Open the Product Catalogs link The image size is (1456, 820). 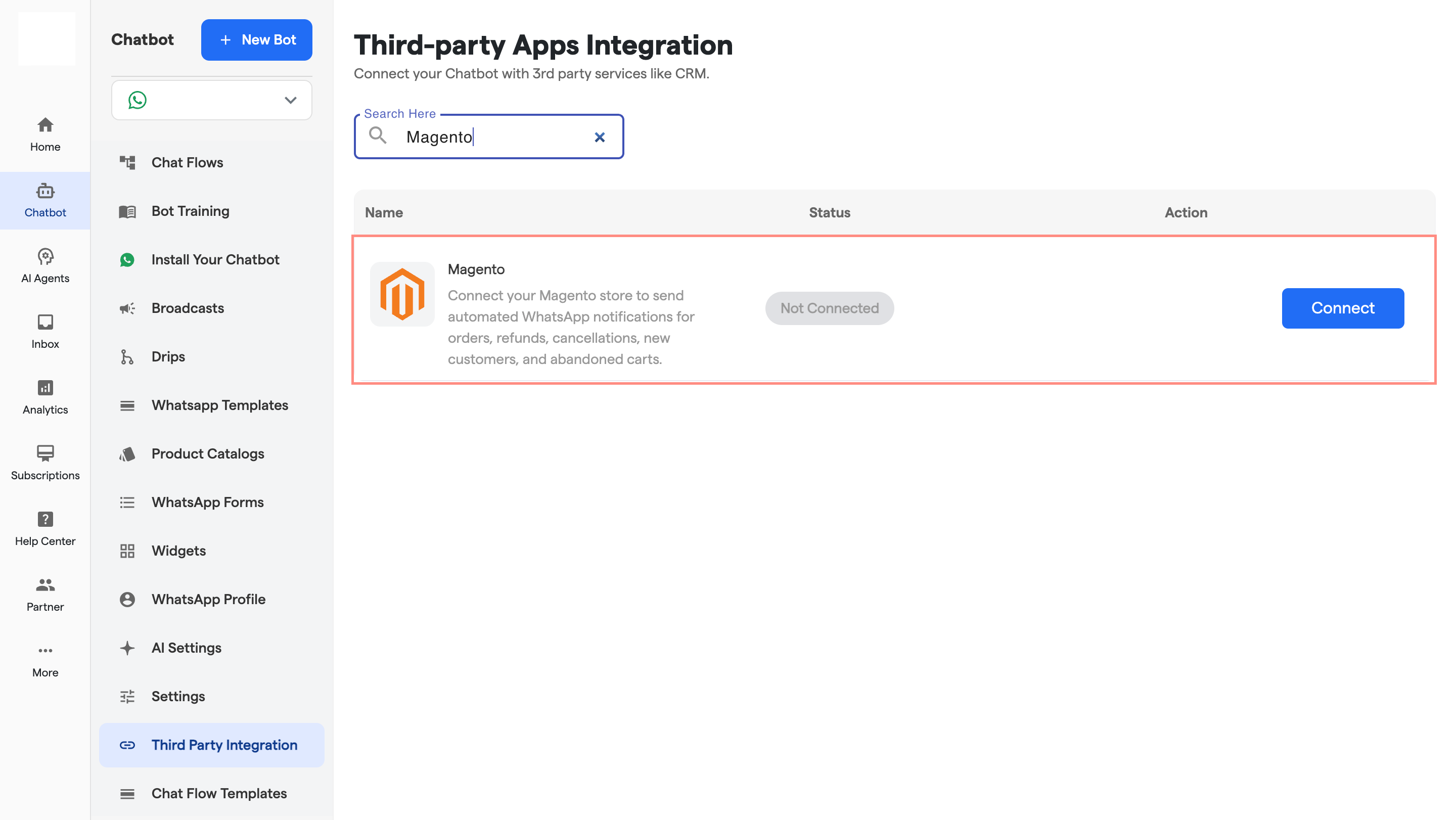pyautogui.click(x=207, y=454)
